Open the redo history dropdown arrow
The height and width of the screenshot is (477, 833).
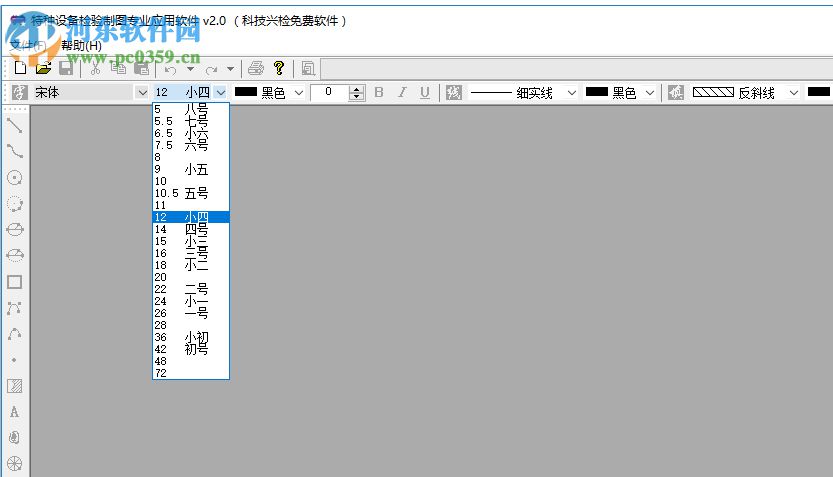click(x=230, y=69)
